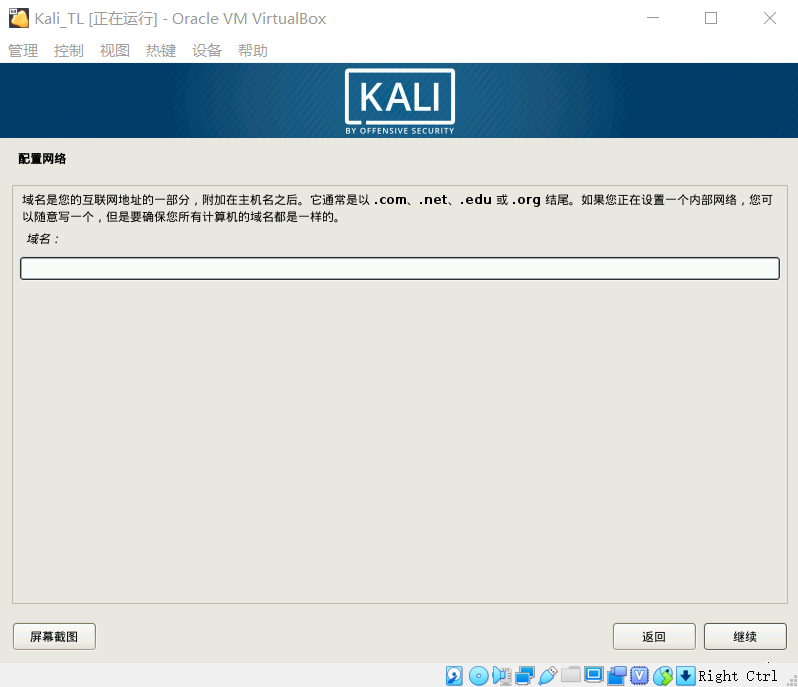The width and height of the screenshot is (798, 687).
Task: Click the Kali logo banner
Action: click(x=400, y=101)
